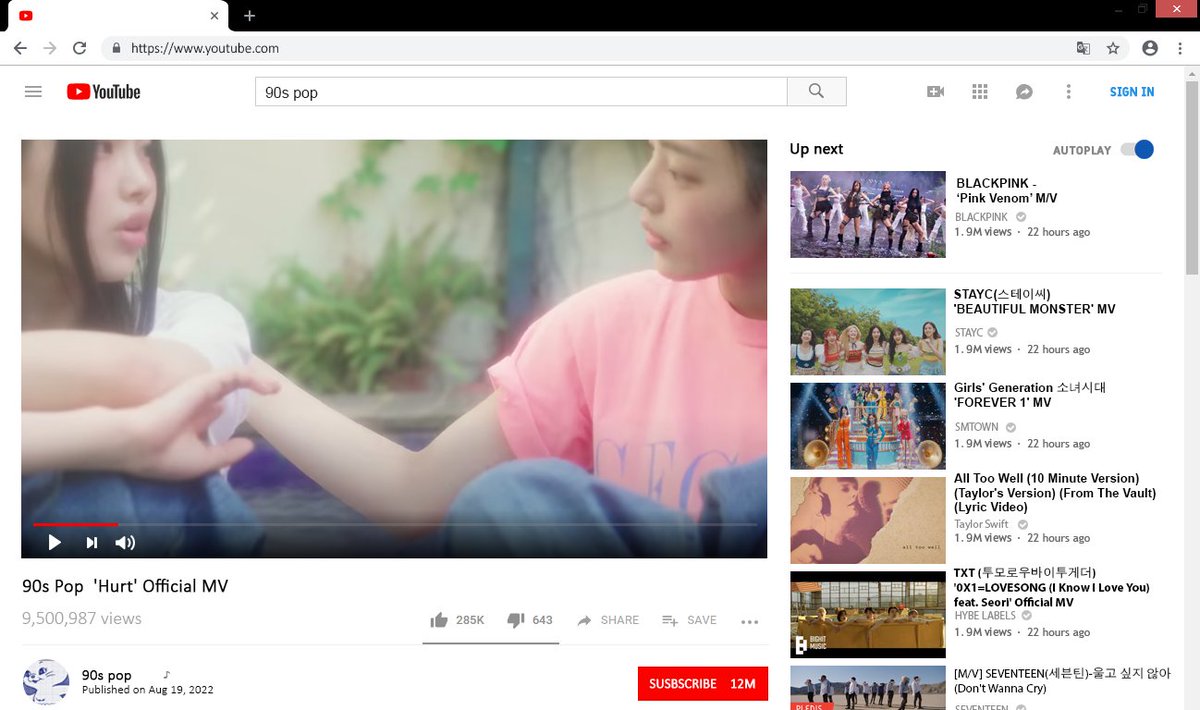Image resolution: width=1200 pixels, height=710 pixels.
Task: Click the 9,500,987 views count
Action: tap(82, 619)
